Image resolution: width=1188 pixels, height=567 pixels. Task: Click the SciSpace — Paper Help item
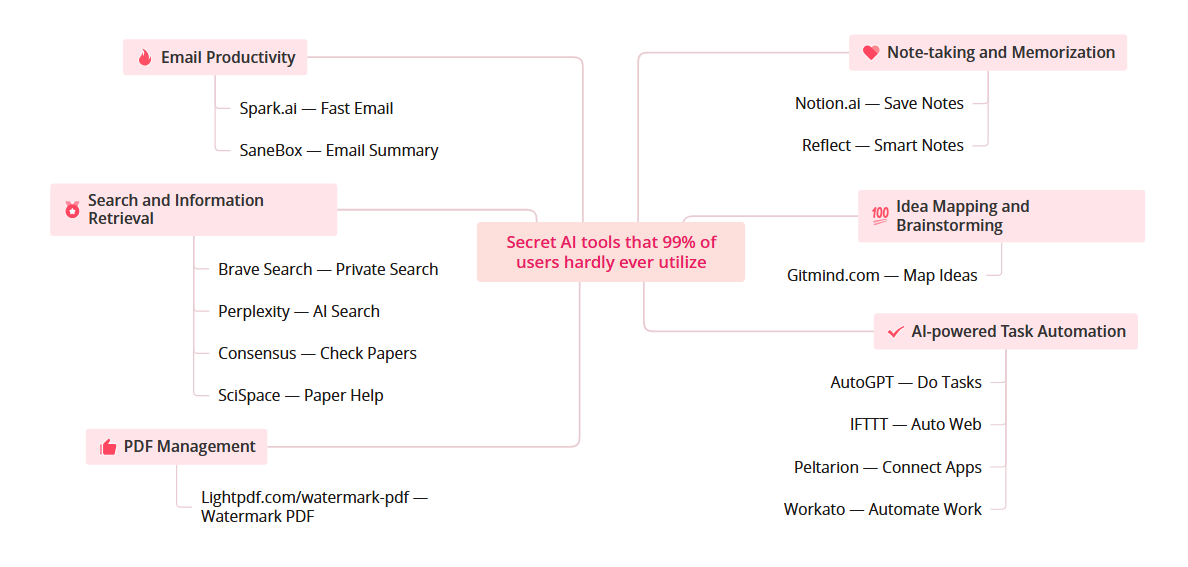point(301,395)
